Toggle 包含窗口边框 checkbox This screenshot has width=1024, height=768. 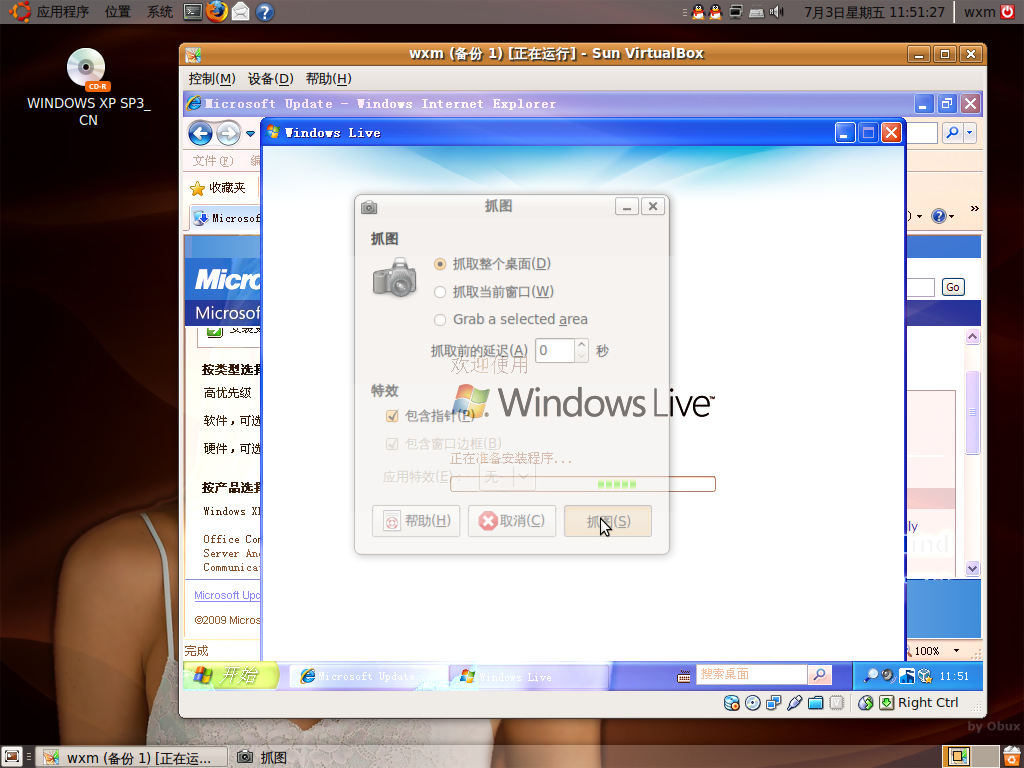(392, 444)
